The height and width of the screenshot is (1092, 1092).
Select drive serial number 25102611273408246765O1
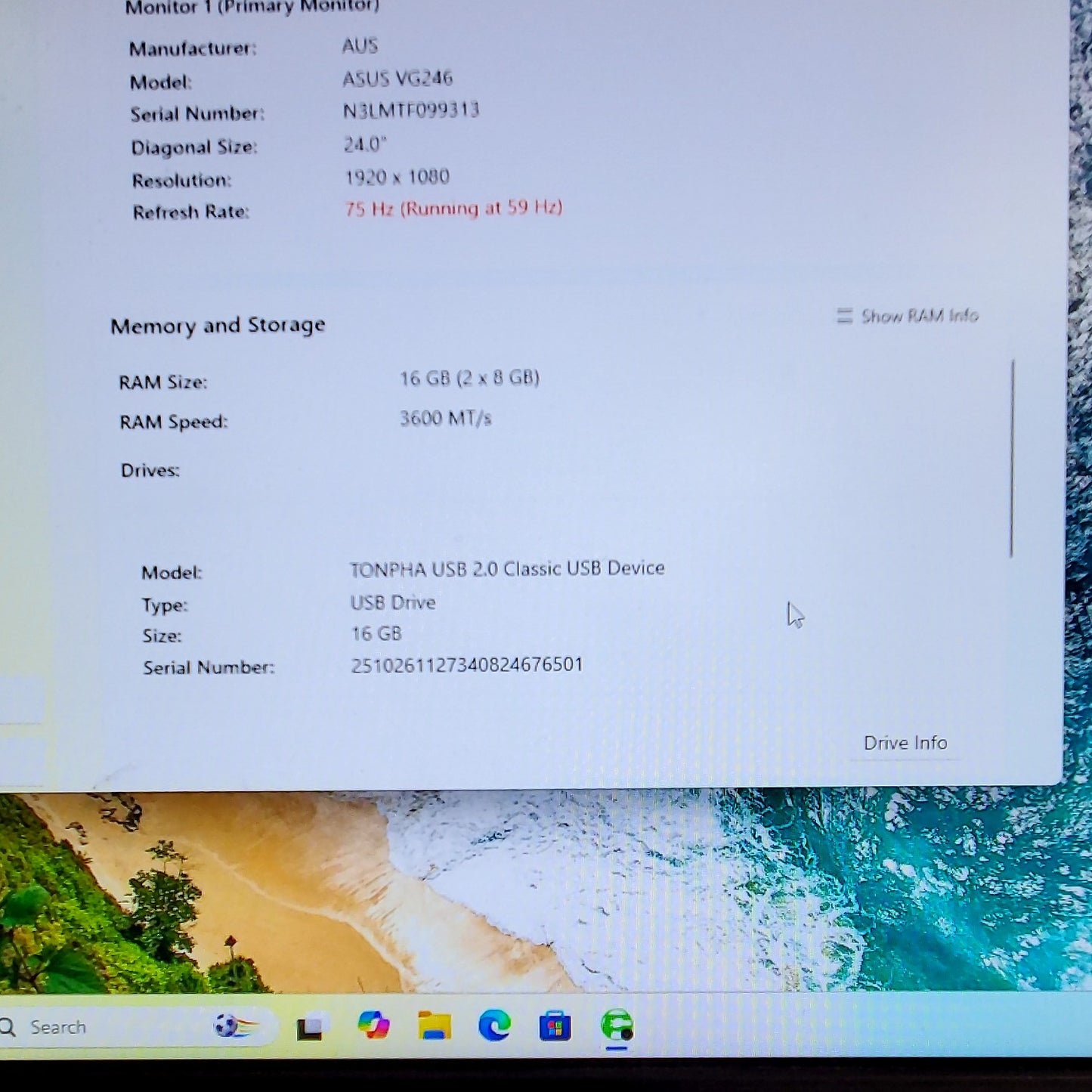[x=467, y=665]
